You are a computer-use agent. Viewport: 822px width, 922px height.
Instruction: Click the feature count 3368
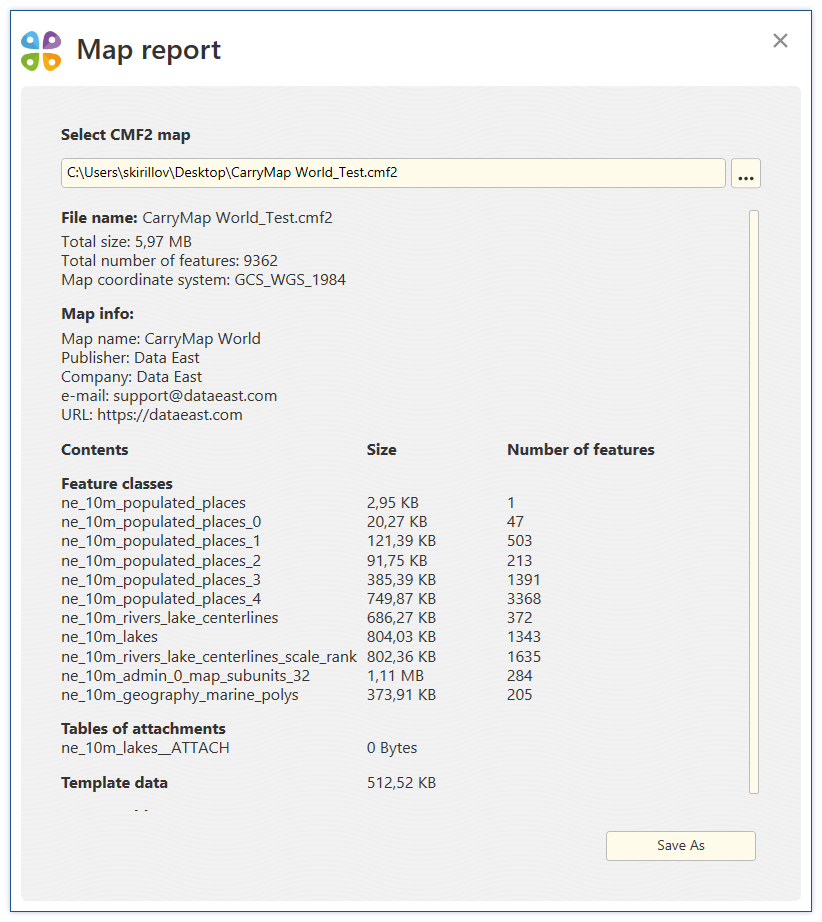tap(524, 598)
